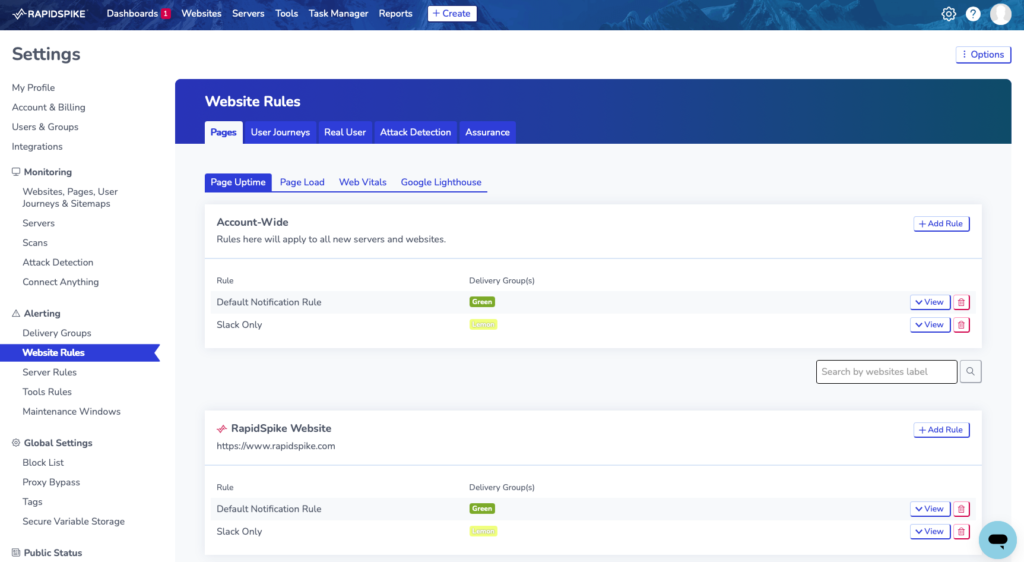Add Rule to the Account-Wide section
The image size is (1024, 562).
coord(941,223)
